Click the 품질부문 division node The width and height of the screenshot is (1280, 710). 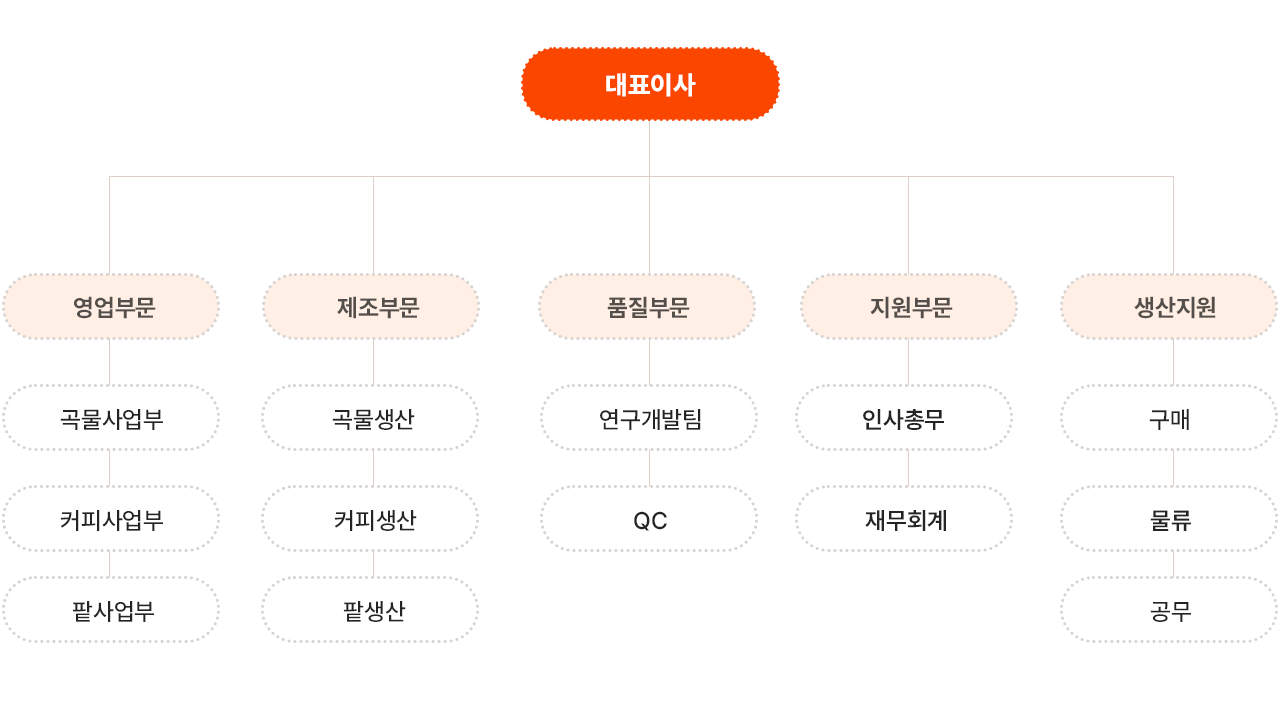[647, 307]
